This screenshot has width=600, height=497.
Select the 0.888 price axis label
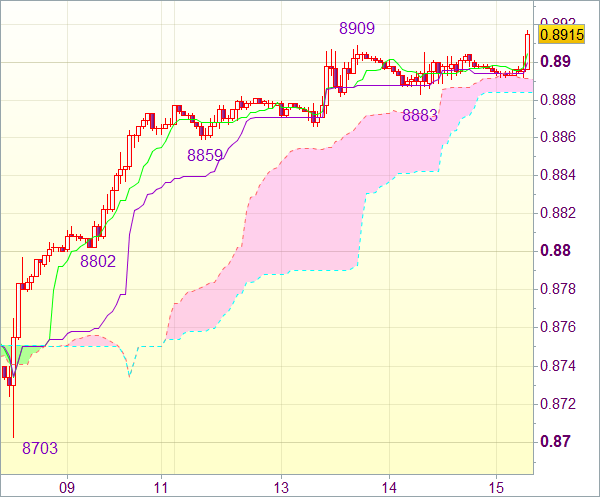[558, 100]
